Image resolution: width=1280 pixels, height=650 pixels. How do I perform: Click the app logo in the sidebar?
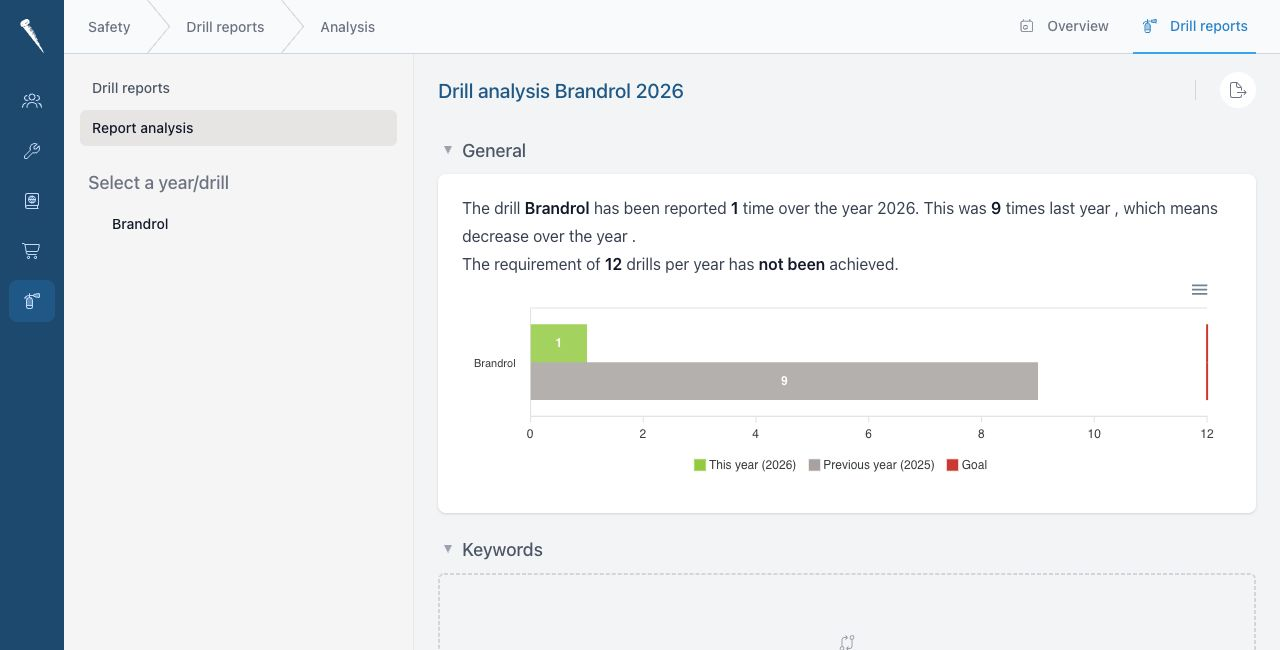[x=32, y=36]
